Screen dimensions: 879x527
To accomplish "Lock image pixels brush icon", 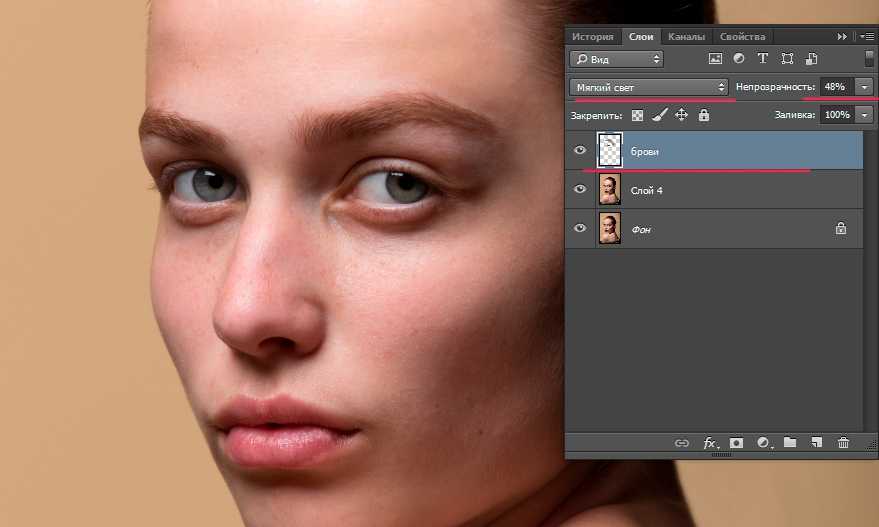I will pos(660,115).
